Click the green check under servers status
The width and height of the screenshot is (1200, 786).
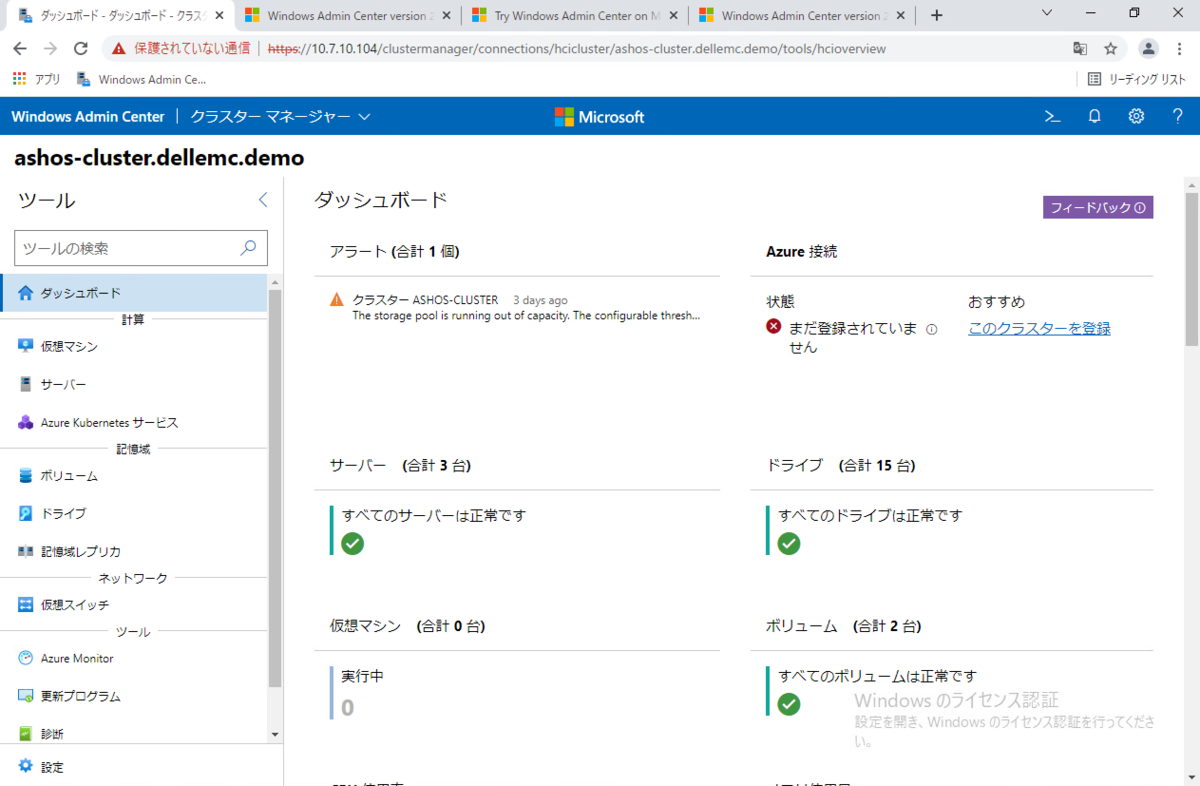coord(352,543)
